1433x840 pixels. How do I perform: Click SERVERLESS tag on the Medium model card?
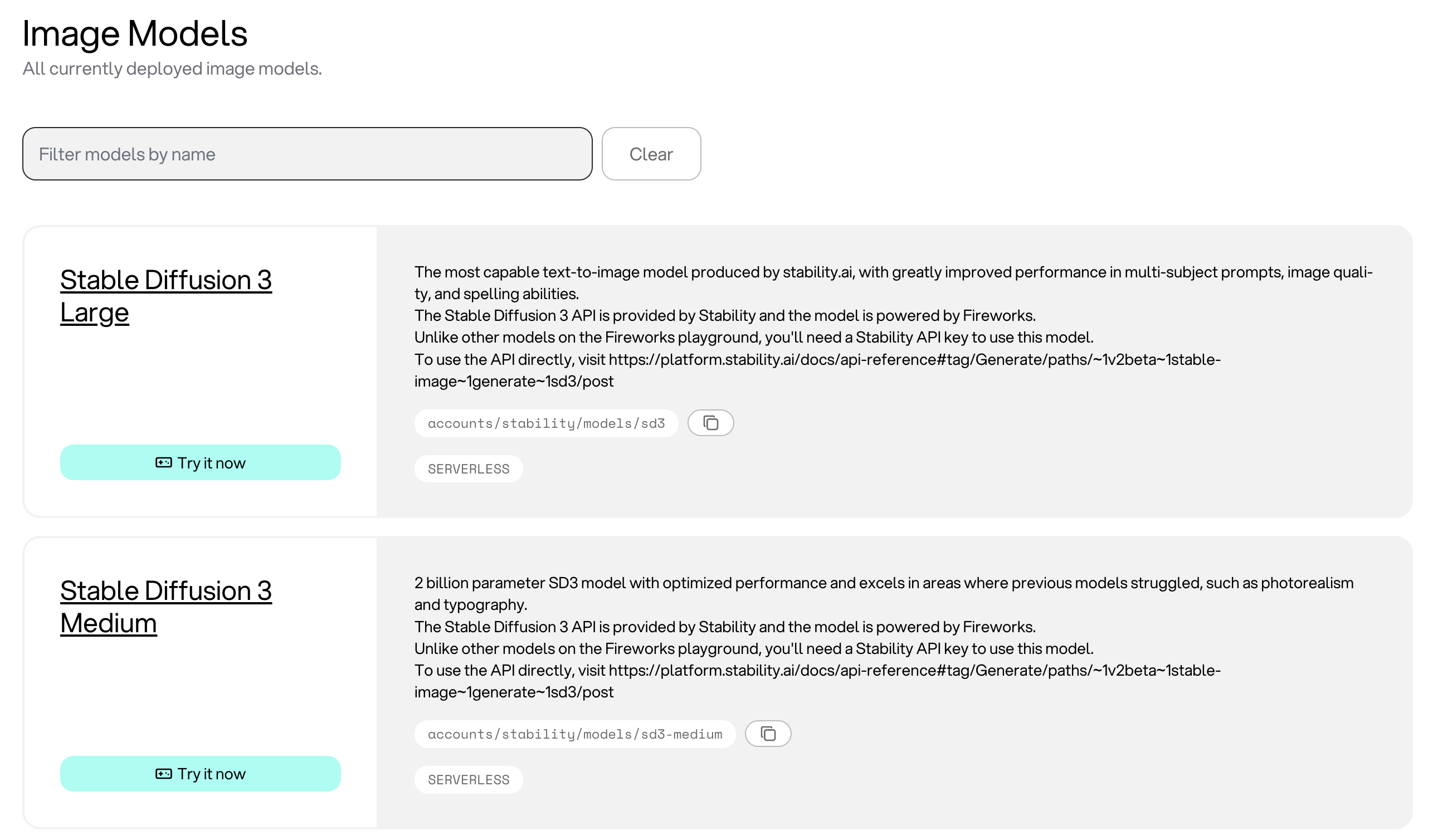(469, 780)
